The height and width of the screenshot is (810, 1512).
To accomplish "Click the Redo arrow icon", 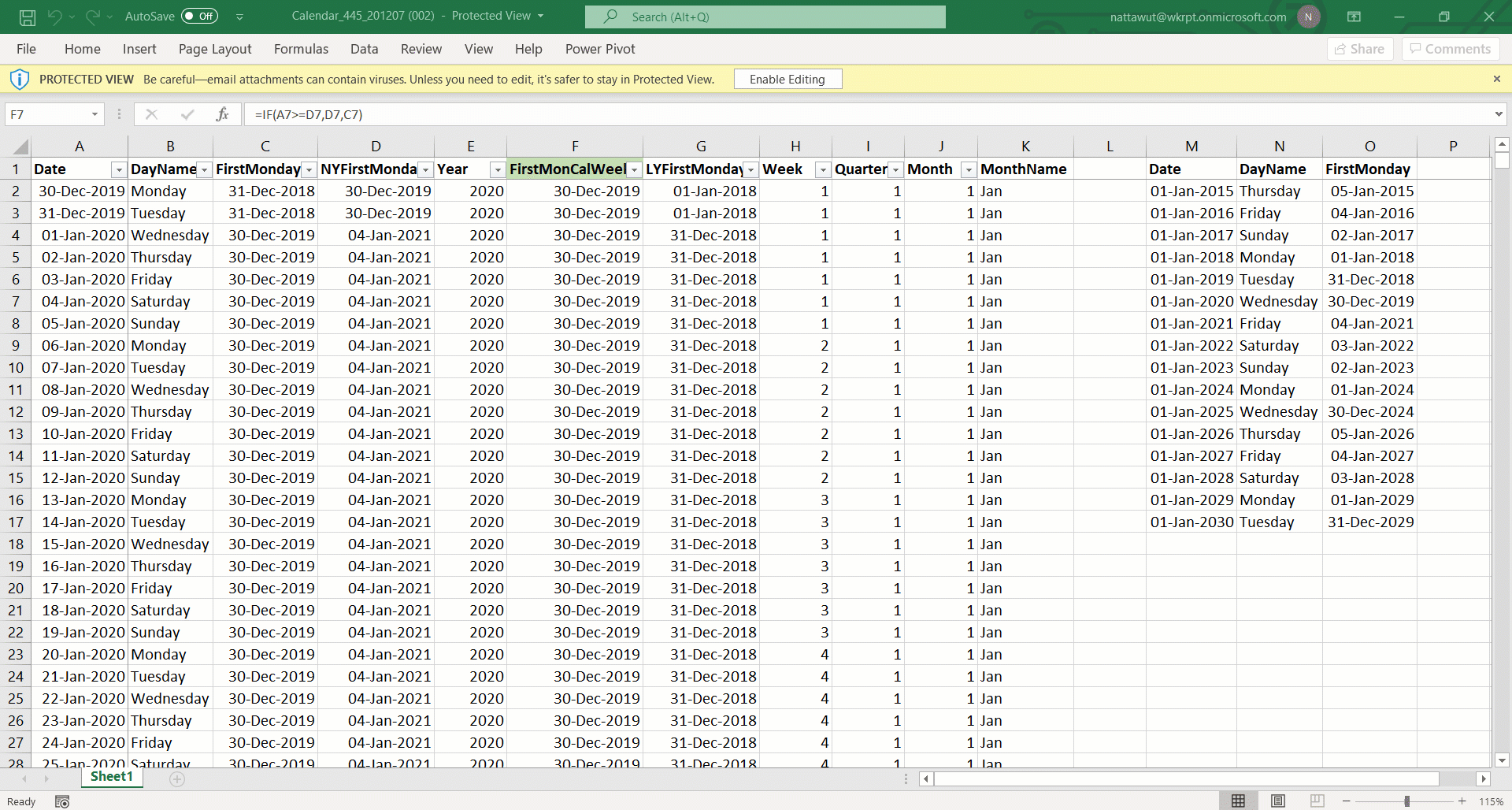I will [93, 17].
